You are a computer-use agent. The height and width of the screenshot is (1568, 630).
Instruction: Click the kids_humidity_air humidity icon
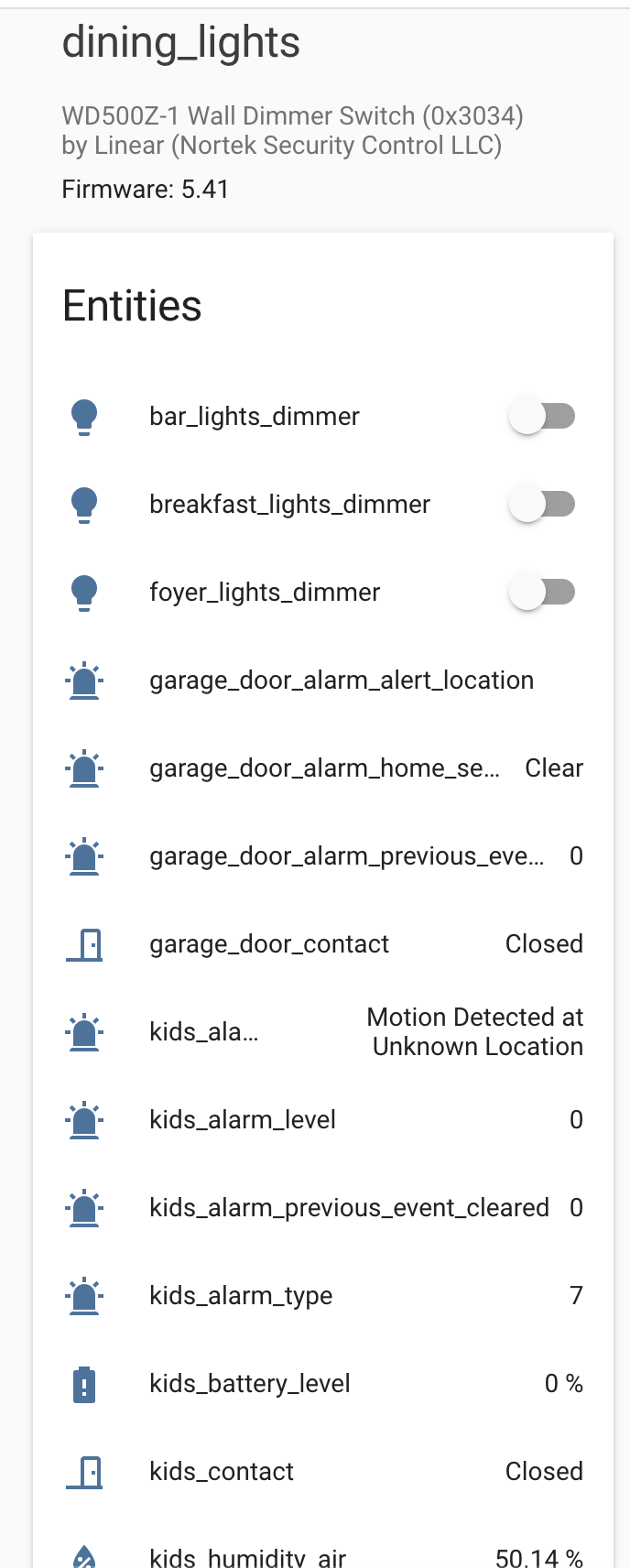click(x=84, y=1557)
